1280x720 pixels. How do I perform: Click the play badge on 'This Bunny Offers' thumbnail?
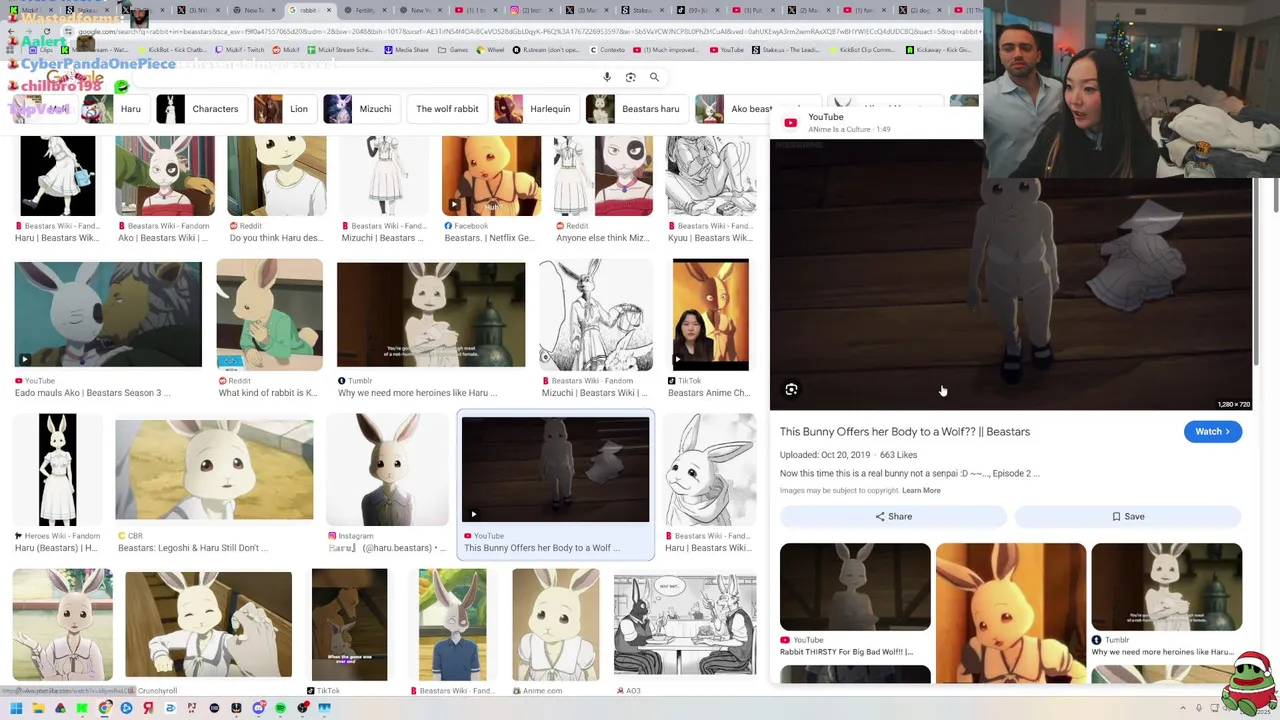pos(474,515)
